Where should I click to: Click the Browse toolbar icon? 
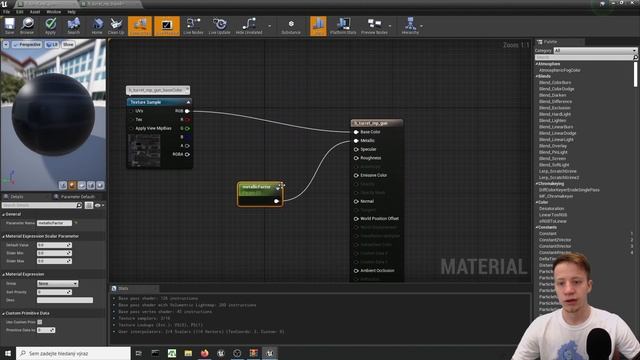[x=27, y=26]
